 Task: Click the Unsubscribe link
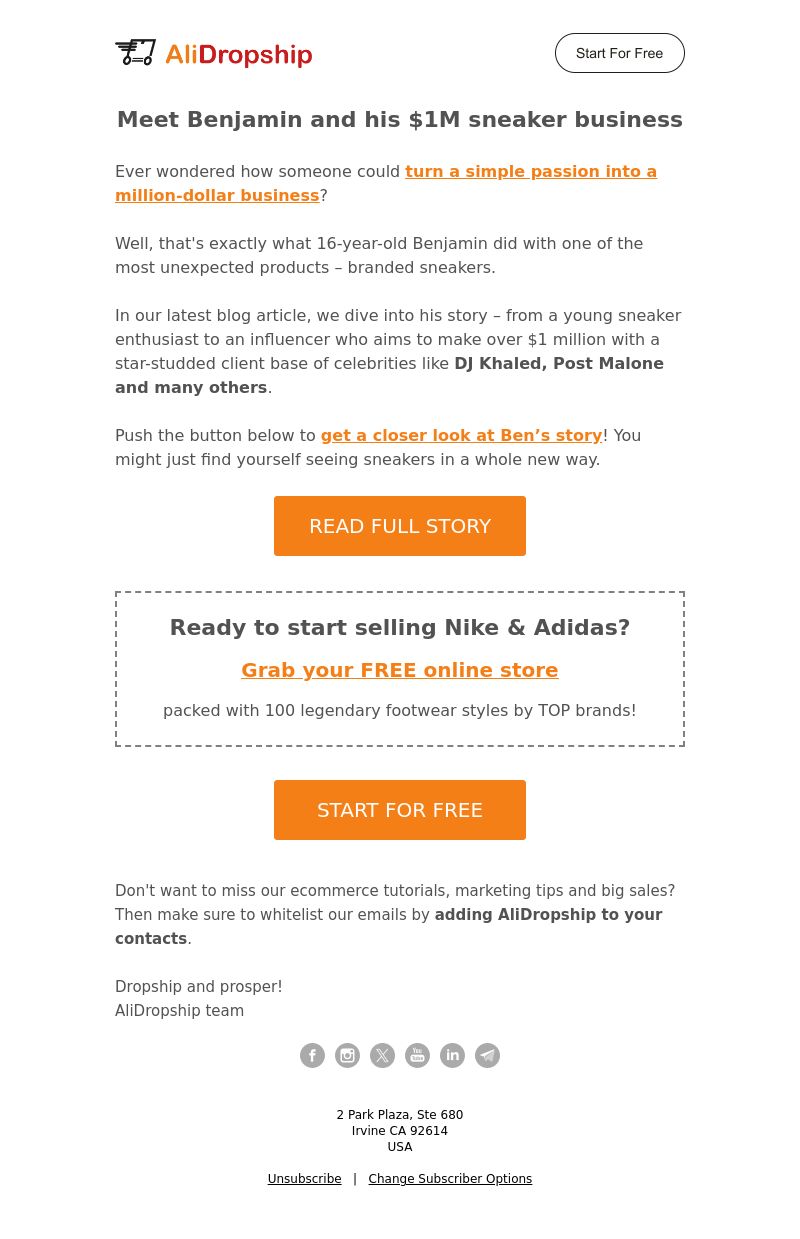tap(304, 1179)
